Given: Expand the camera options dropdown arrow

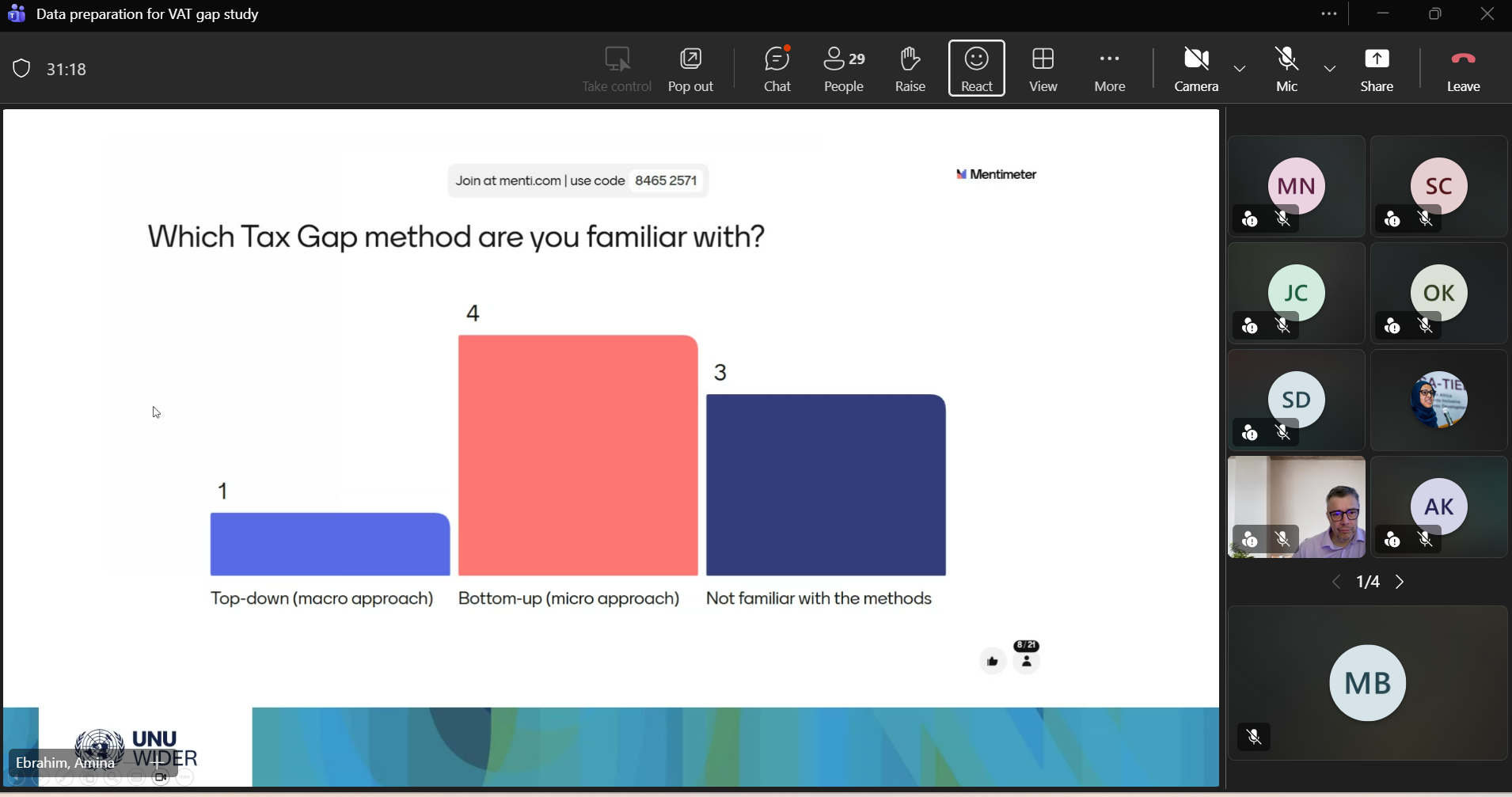Looking at the screenshot, I should 1240,70.
